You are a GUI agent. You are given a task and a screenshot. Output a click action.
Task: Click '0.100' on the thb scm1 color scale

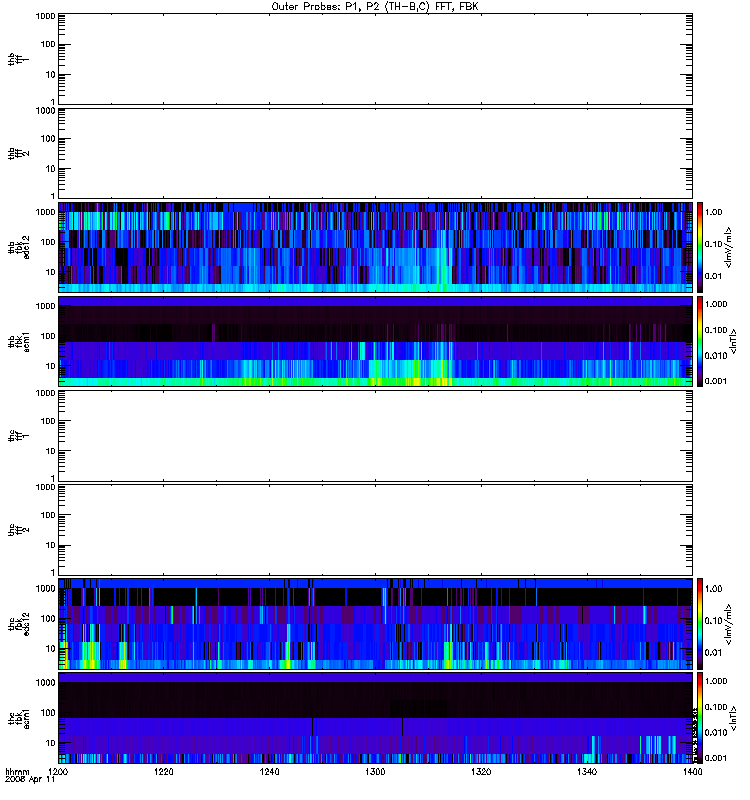click(716, 330)
